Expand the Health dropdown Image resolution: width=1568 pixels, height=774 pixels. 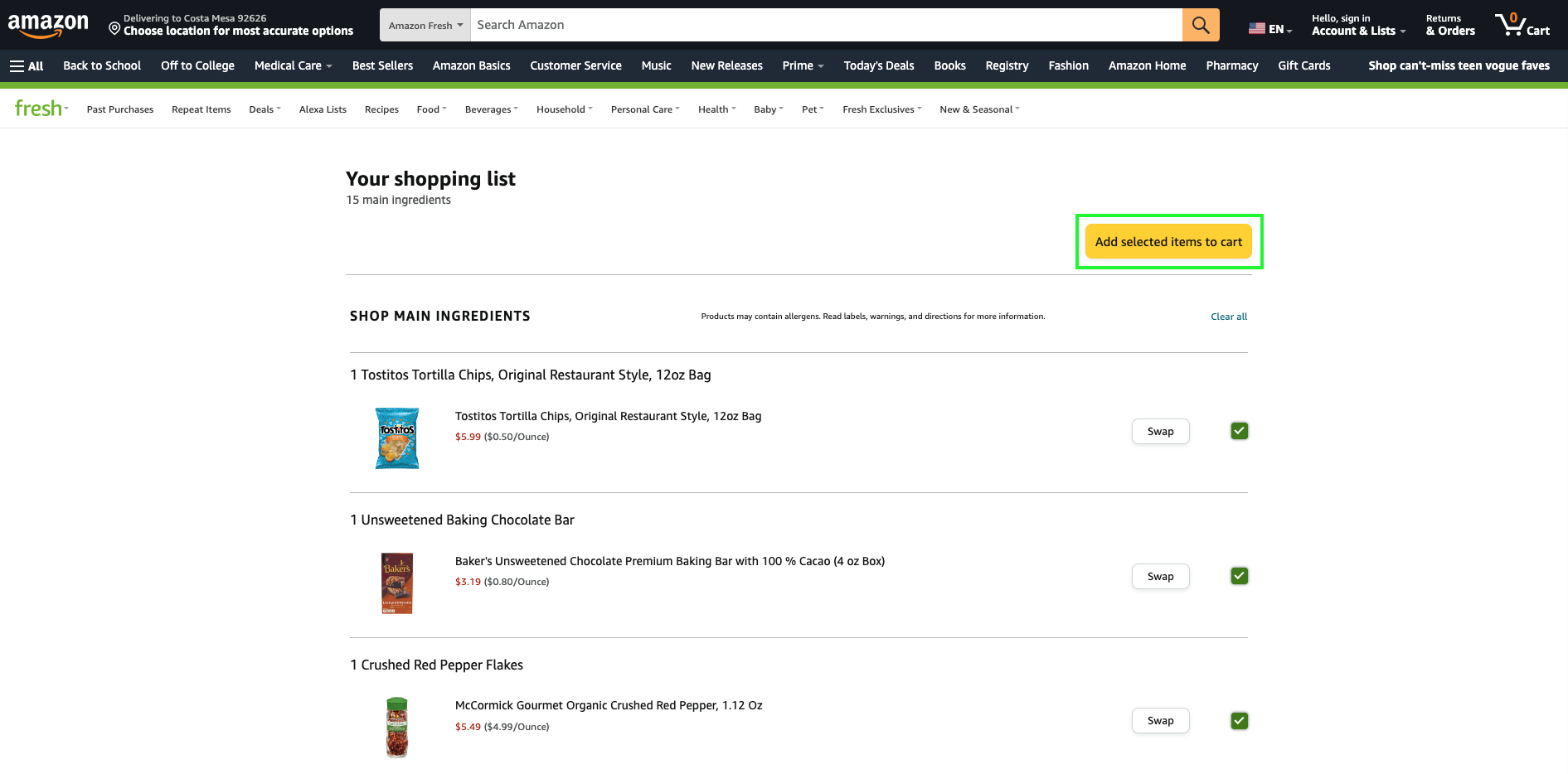pyautogui.click(x=716, y=109)
